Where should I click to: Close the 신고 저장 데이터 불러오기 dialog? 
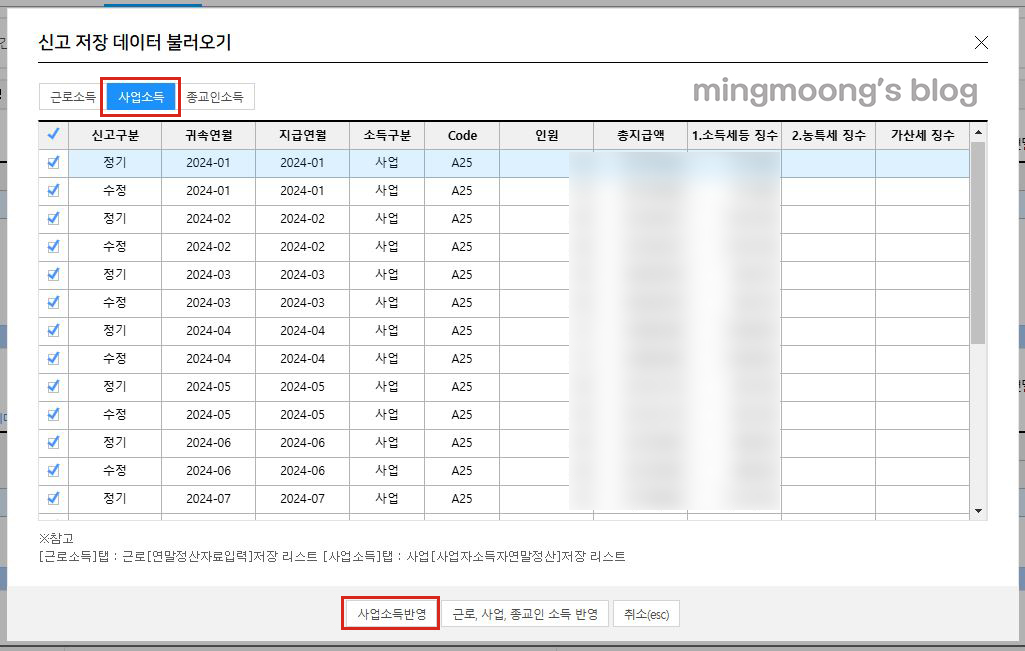click(981, 42)
